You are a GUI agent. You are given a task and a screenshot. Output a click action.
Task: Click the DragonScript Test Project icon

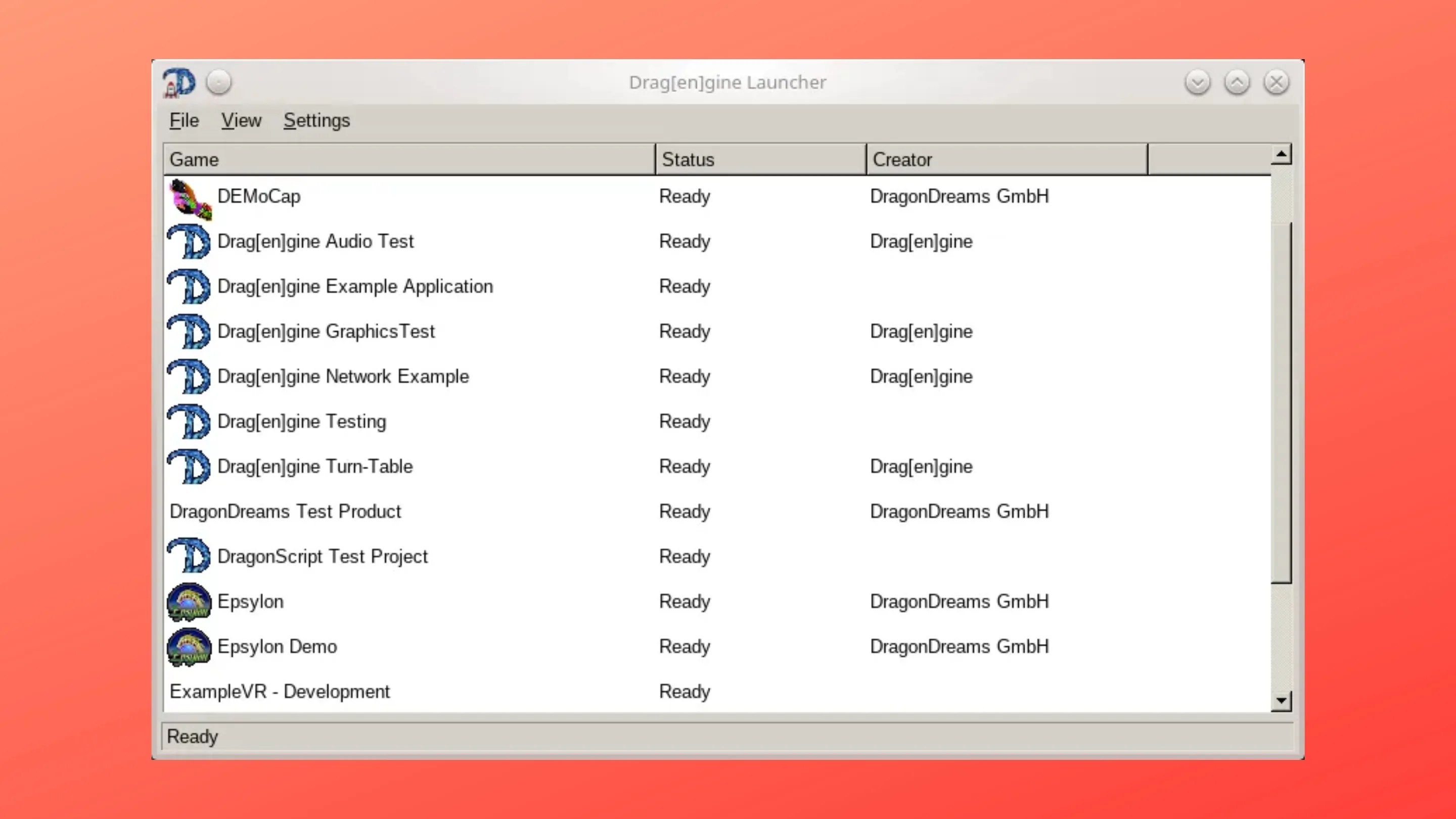click(189, 556)
